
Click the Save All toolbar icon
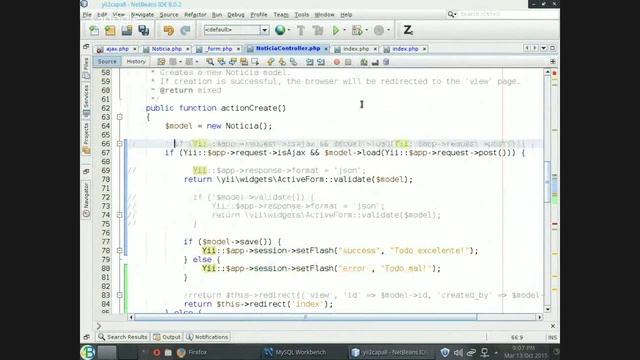pos(143,30)
